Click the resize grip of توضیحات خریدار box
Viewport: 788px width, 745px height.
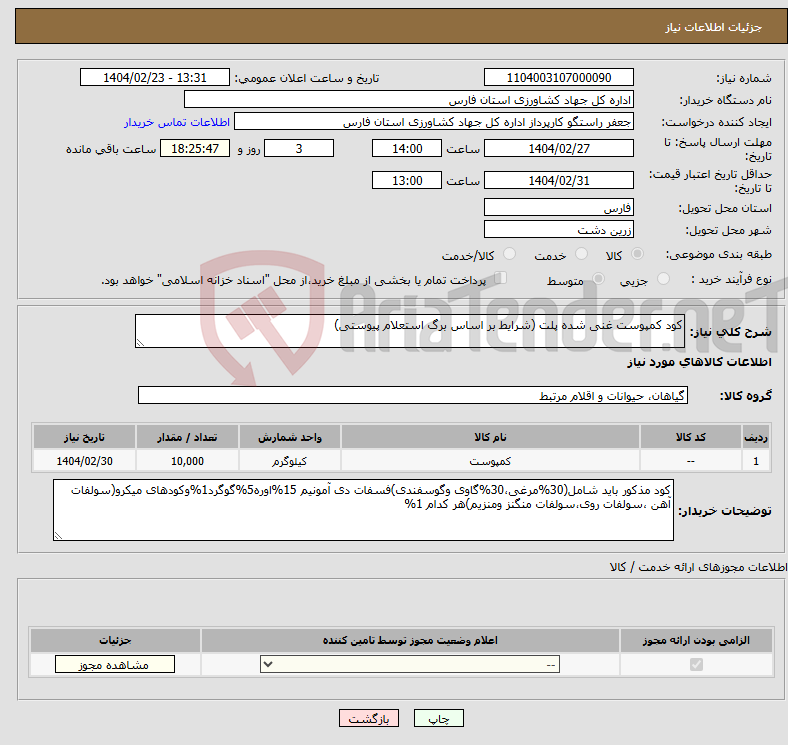(x=58, y=536)
